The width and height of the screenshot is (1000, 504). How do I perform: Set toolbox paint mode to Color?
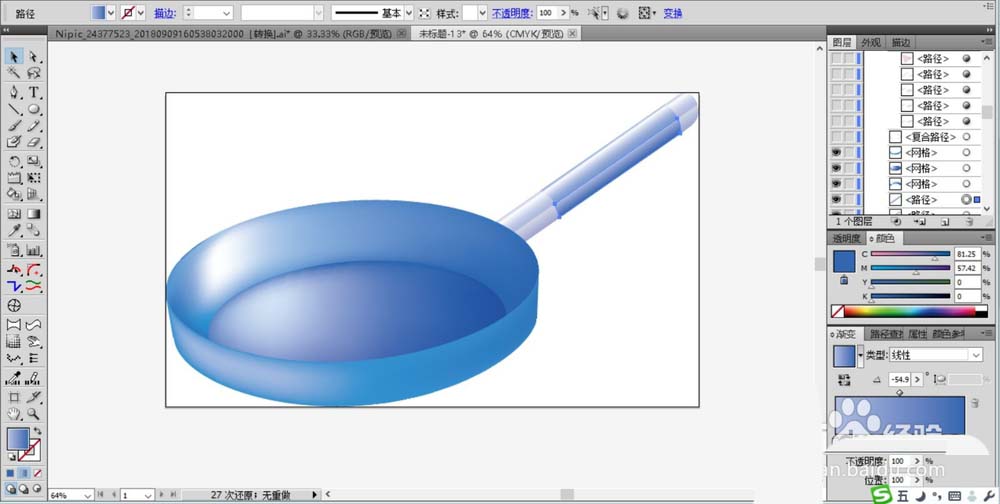(x=11, y=473)
